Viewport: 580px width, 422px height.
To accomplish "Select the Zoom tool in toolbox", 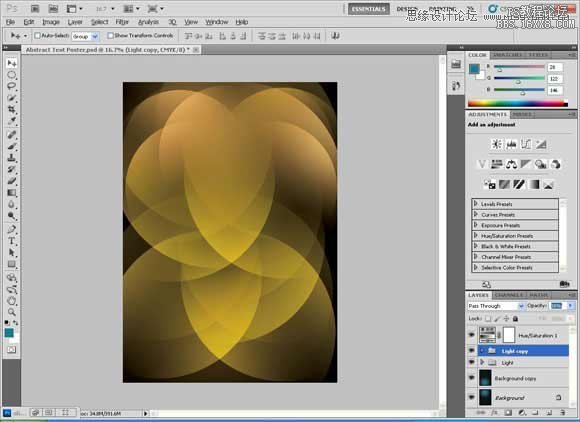I will [11, 312].
